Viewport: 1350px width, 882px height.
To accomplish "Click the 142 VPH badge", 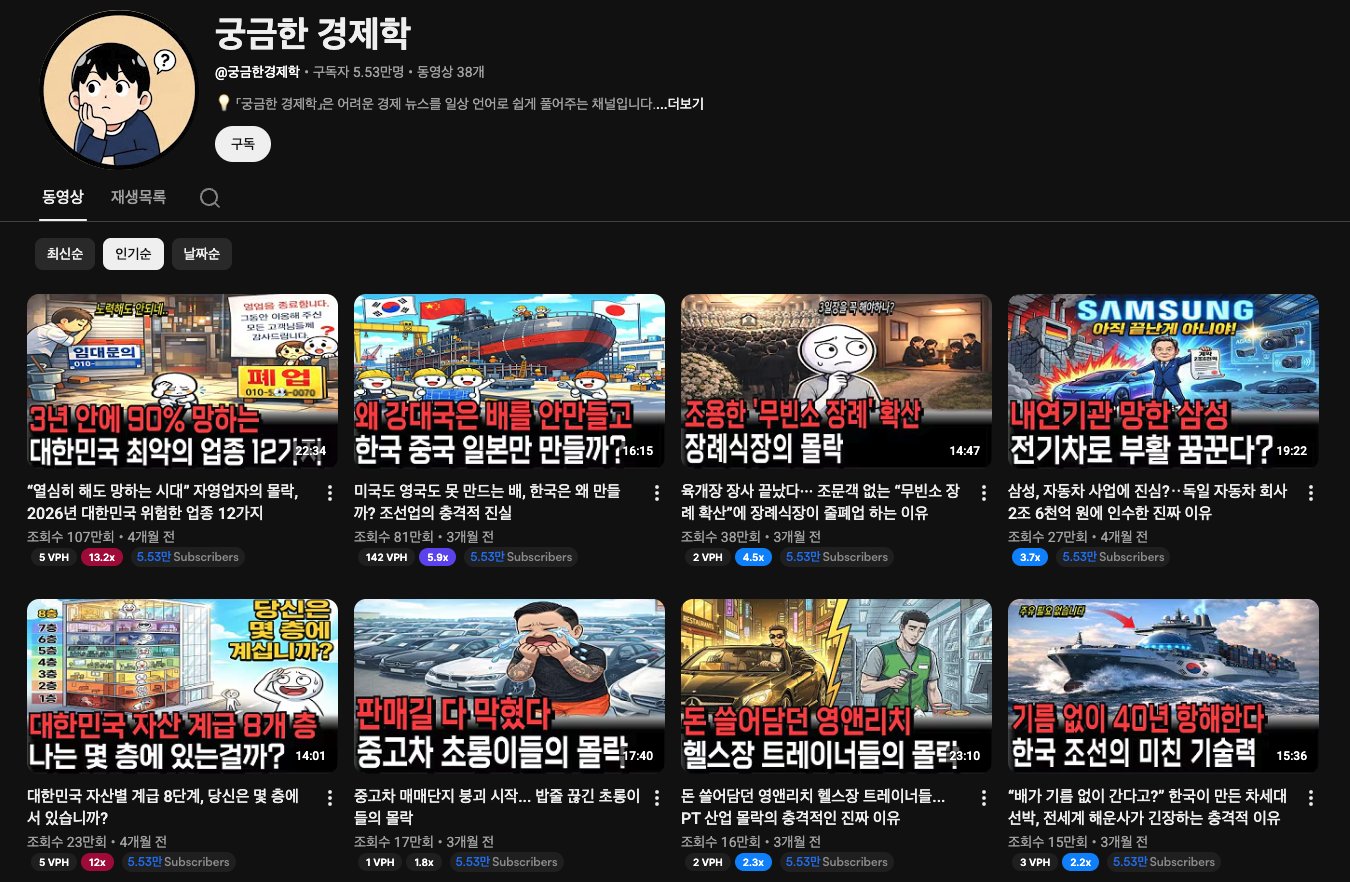I will 386,557.
